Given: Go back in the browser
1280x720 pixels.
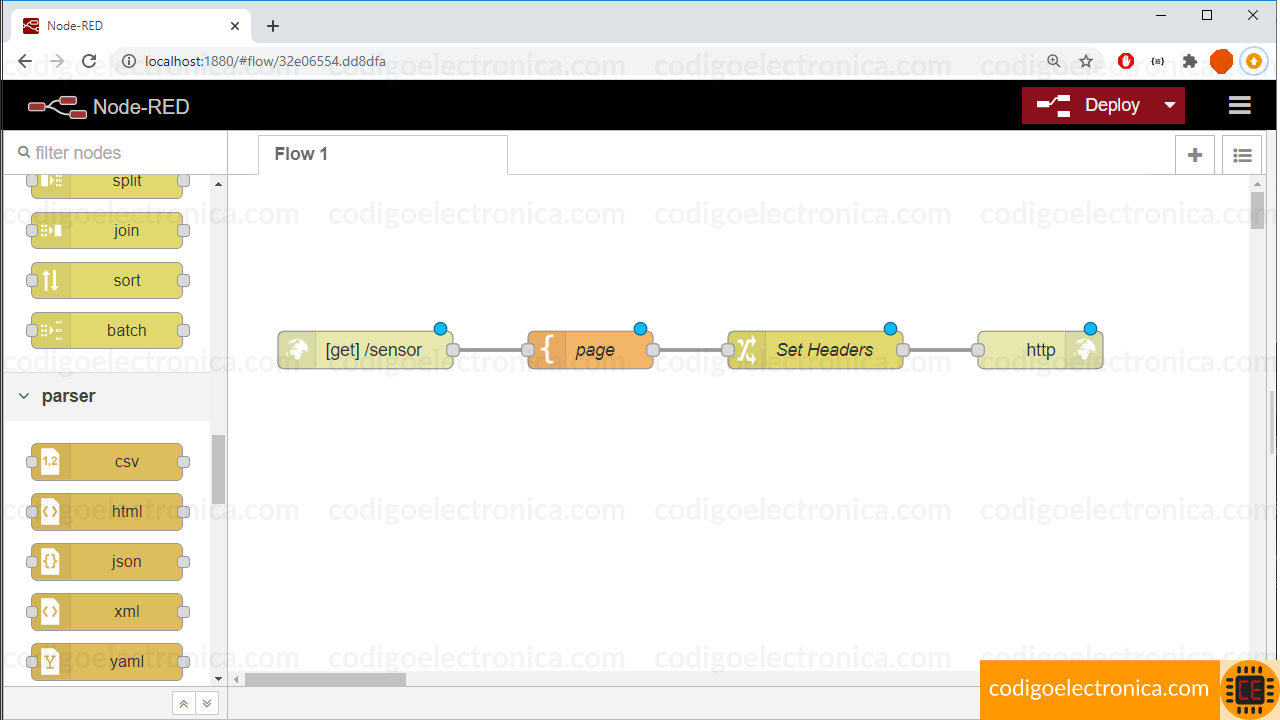Looking at the screenshot, I should 25,61.
